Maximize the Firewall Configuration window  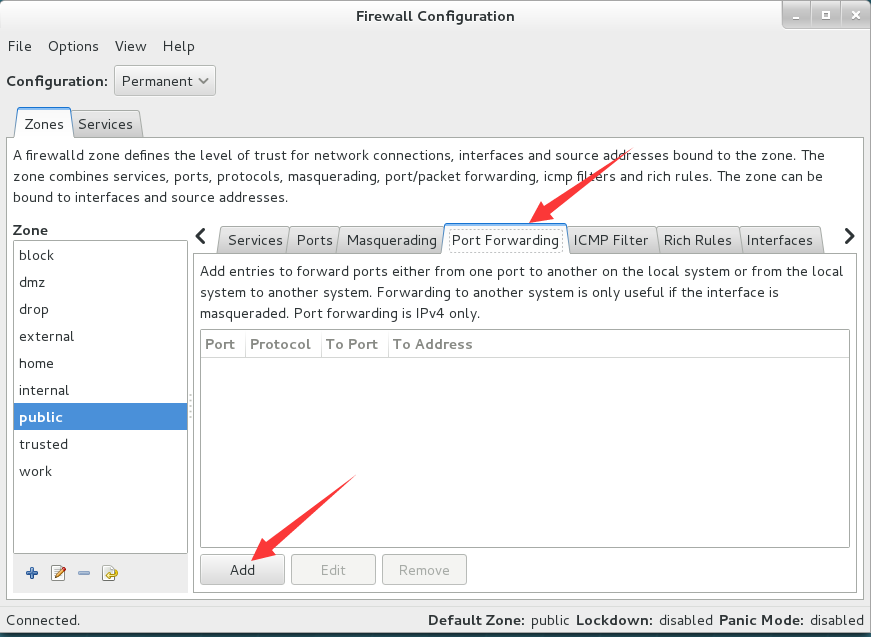pyautogui.click(x=826, y=16)
